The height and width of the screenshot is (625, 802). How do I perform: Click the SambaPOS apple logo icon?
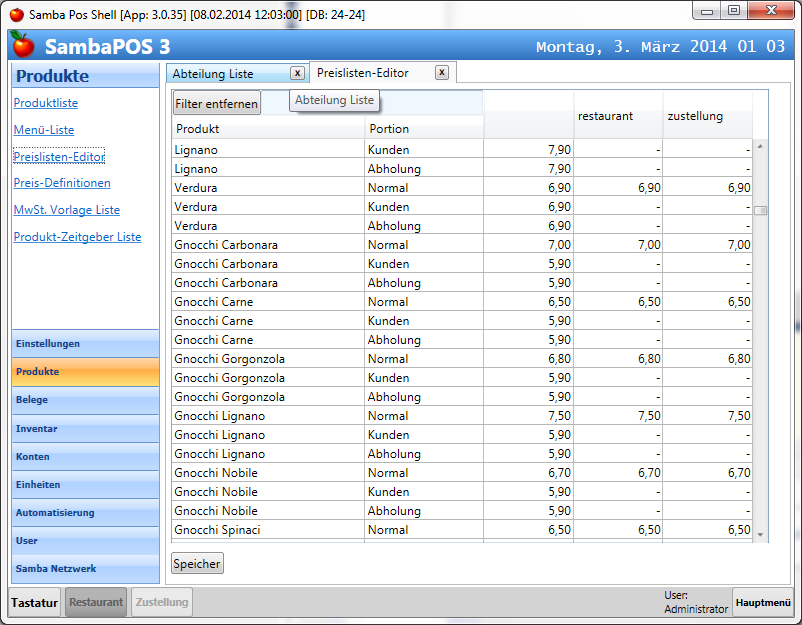pyautogui.click(x=23, y=46)
